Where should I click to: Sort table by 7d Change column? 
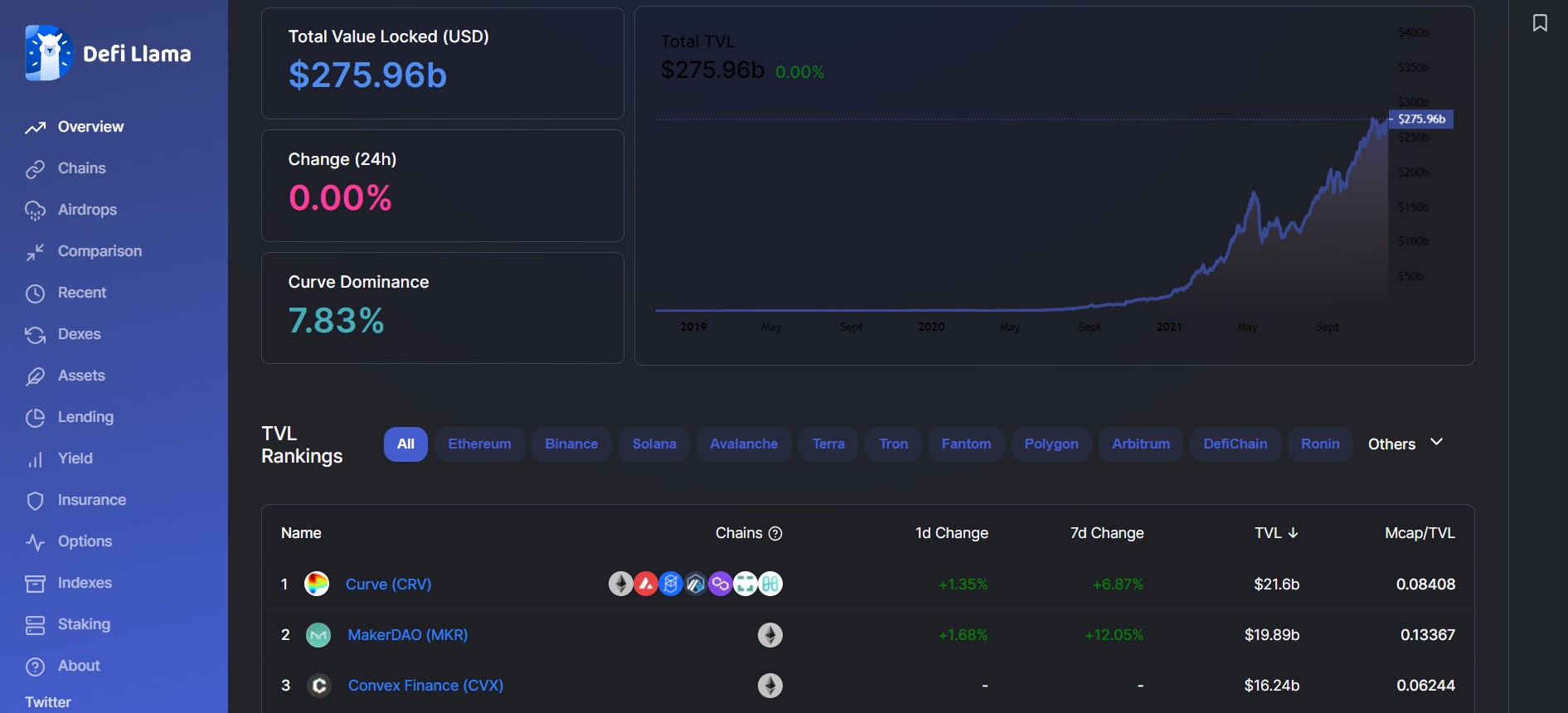click(x=1107, y=533)
